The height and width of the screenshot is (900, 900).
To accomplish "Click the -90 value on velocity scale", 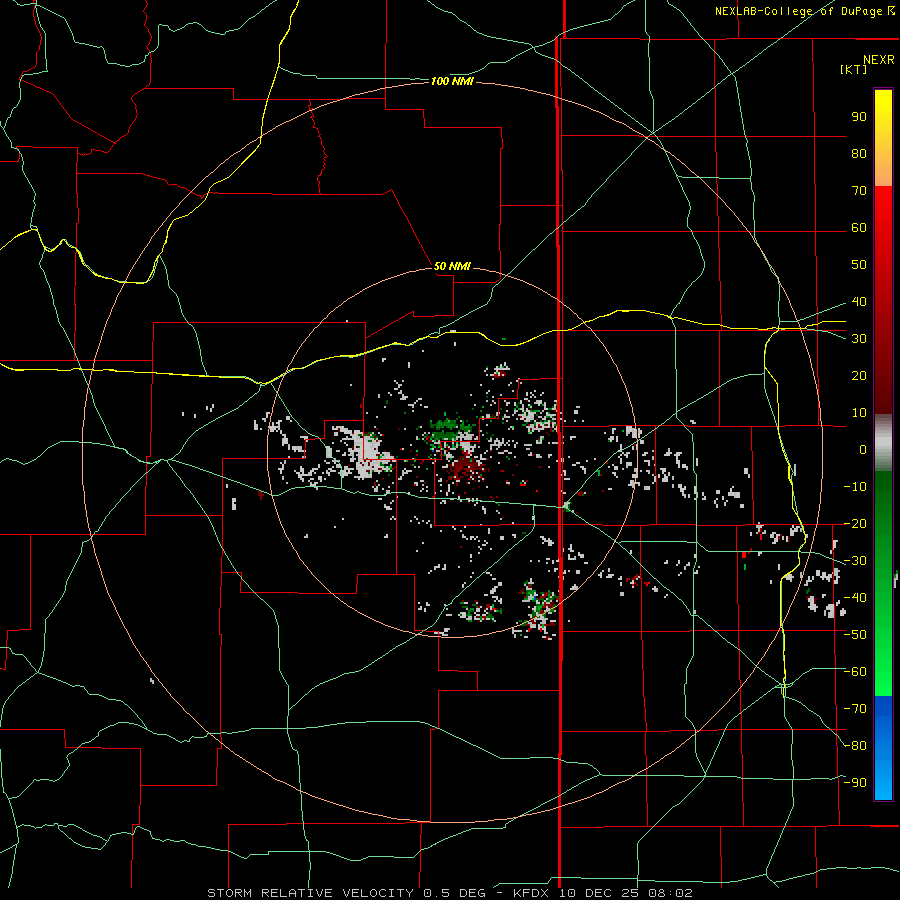I will [x=855, y=783].
